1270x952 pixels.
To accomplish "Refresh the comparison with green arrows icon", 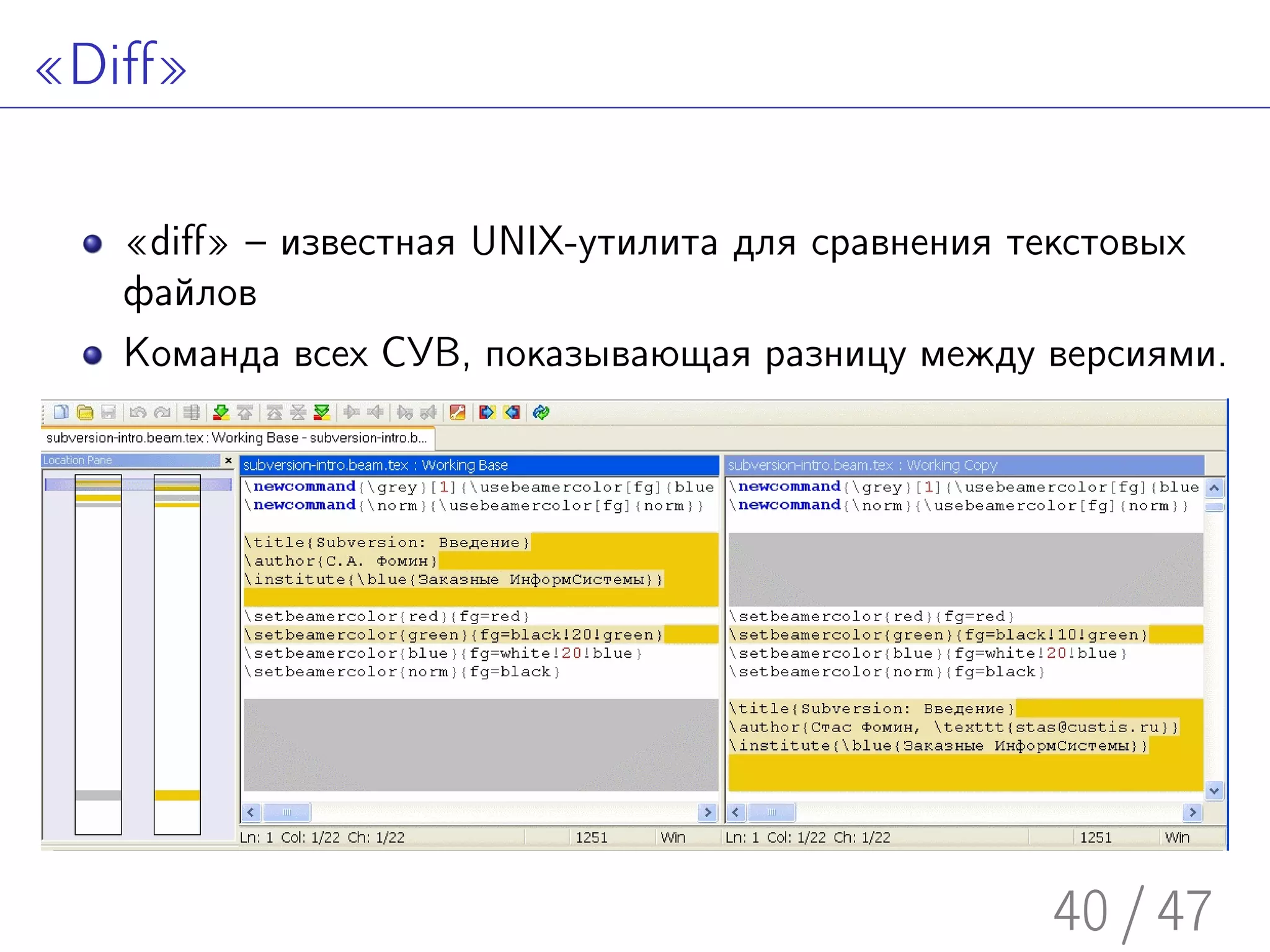I will (541, 412).
